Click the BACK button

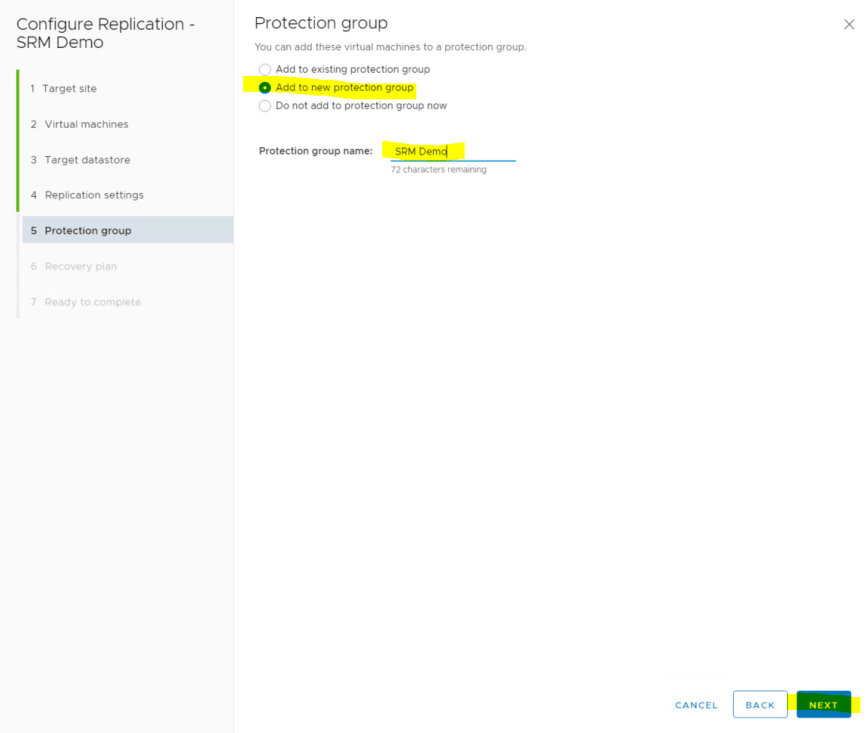pyautogui.click(x=760, y=705)
